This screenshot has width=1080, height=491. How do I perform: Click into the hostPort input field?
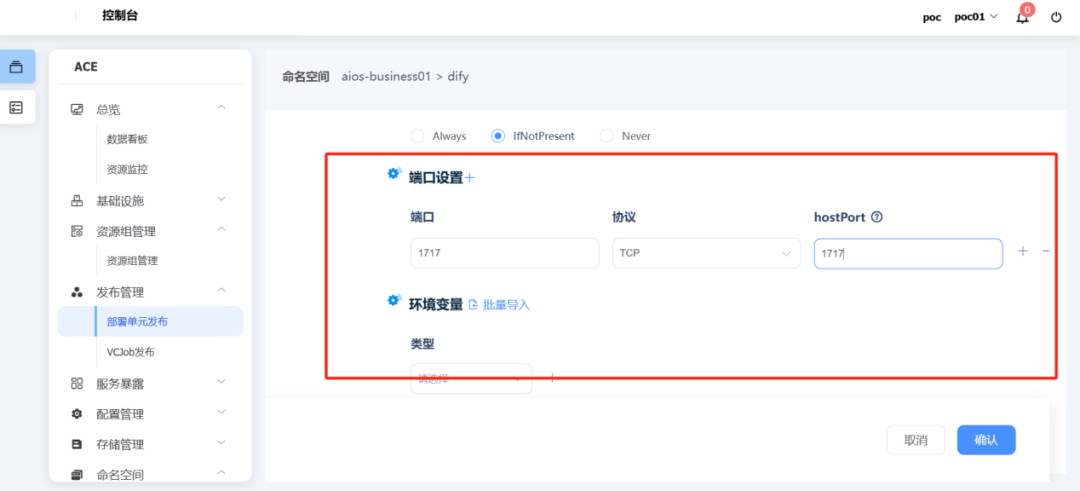coord(908,253)
